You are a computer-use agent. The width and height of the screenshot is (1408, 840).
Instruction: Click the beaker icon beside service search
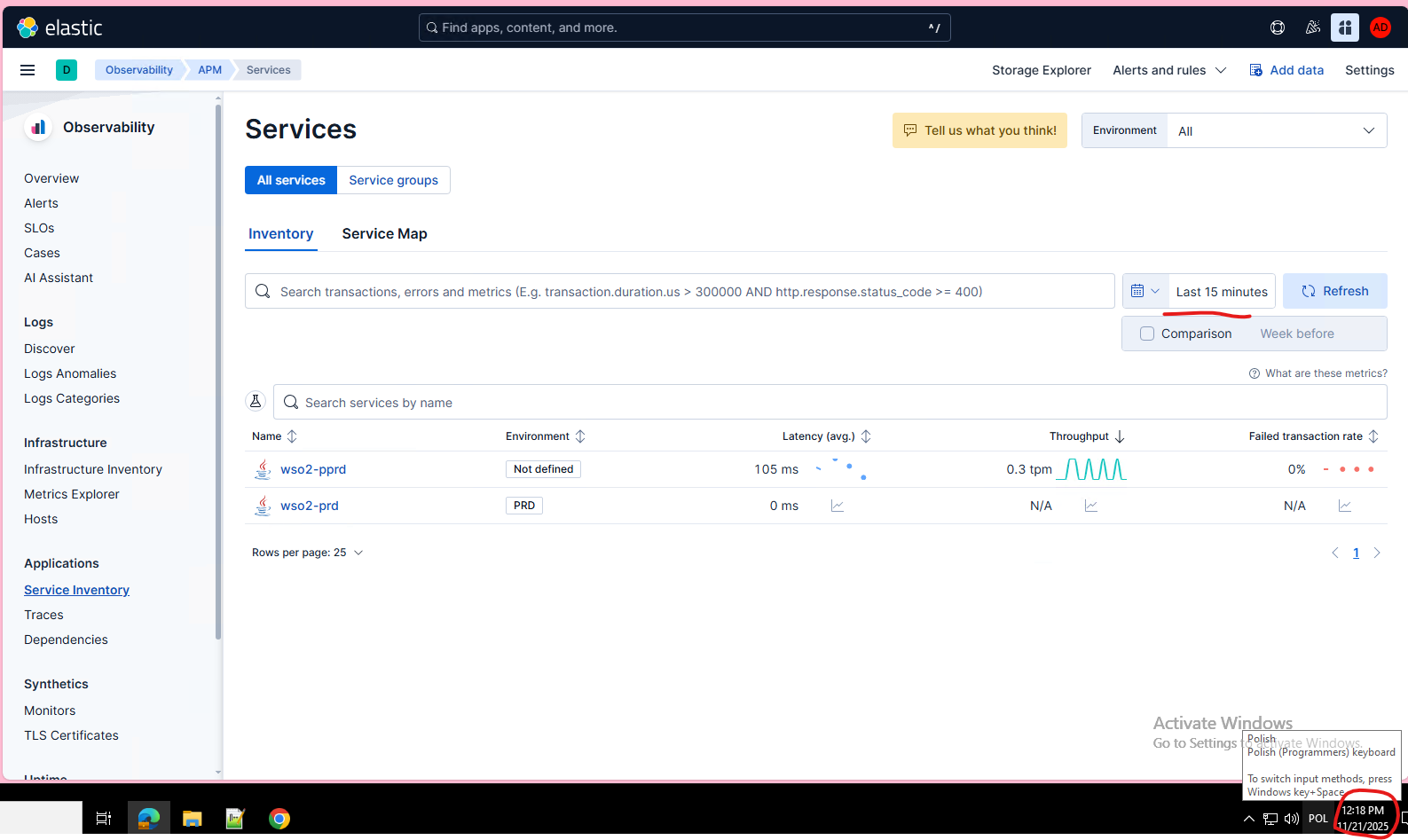click(256, 402)
